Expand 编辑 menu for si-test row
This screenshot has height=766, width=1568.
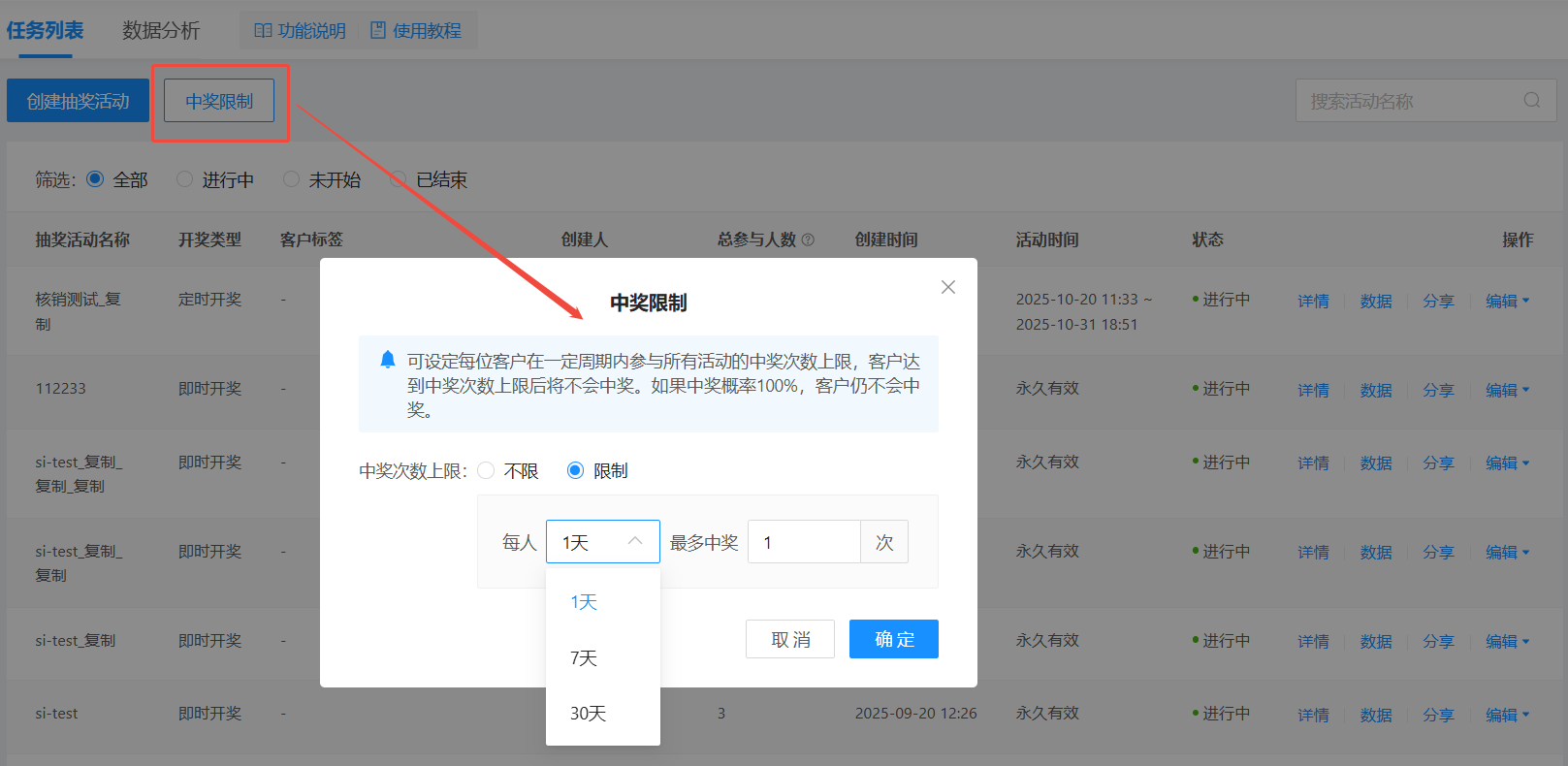[1507, 715]
